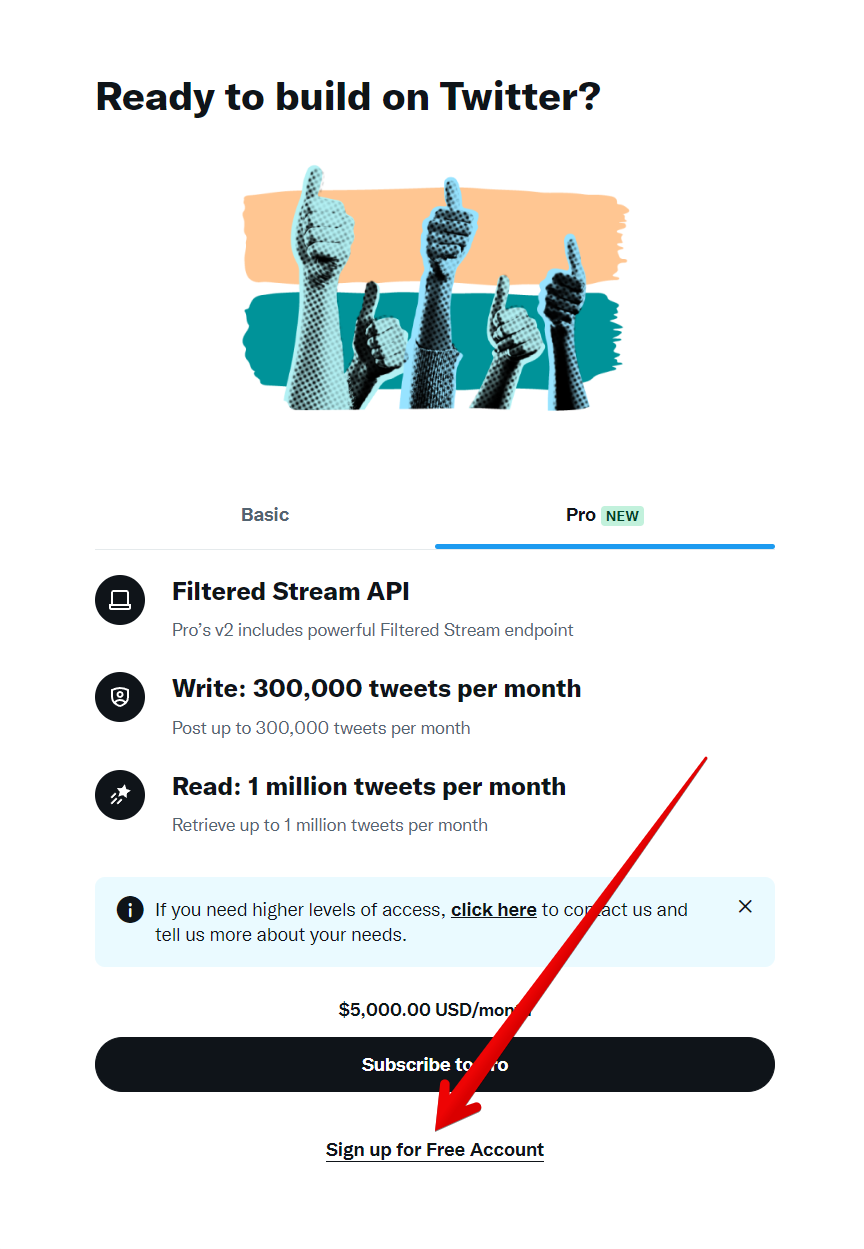
Task: Click the "Post up to 300,000 tweets" description
Action: (x=321, y=728)
